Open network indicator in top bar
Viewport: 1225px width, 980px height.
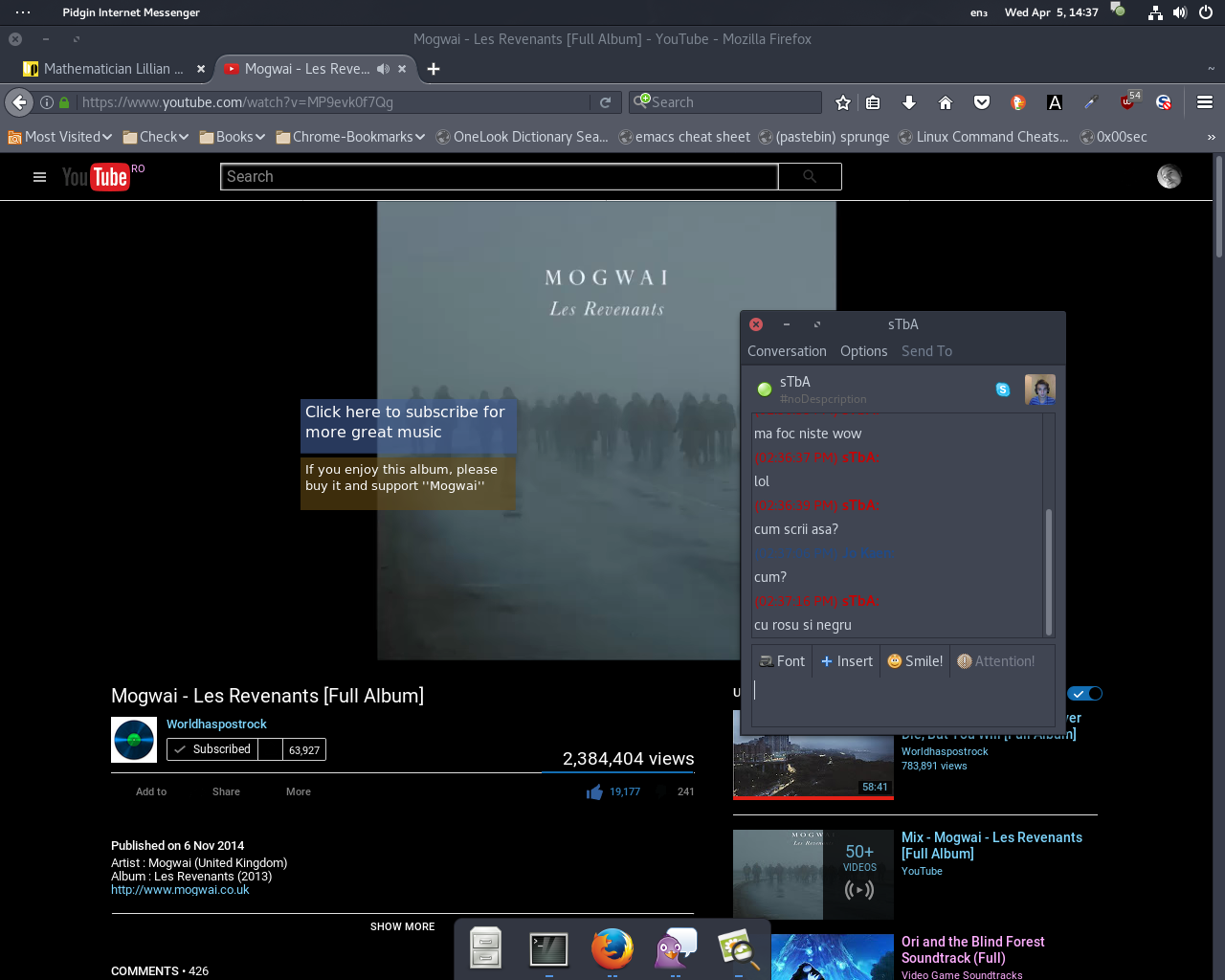(x=1155, y=12)
